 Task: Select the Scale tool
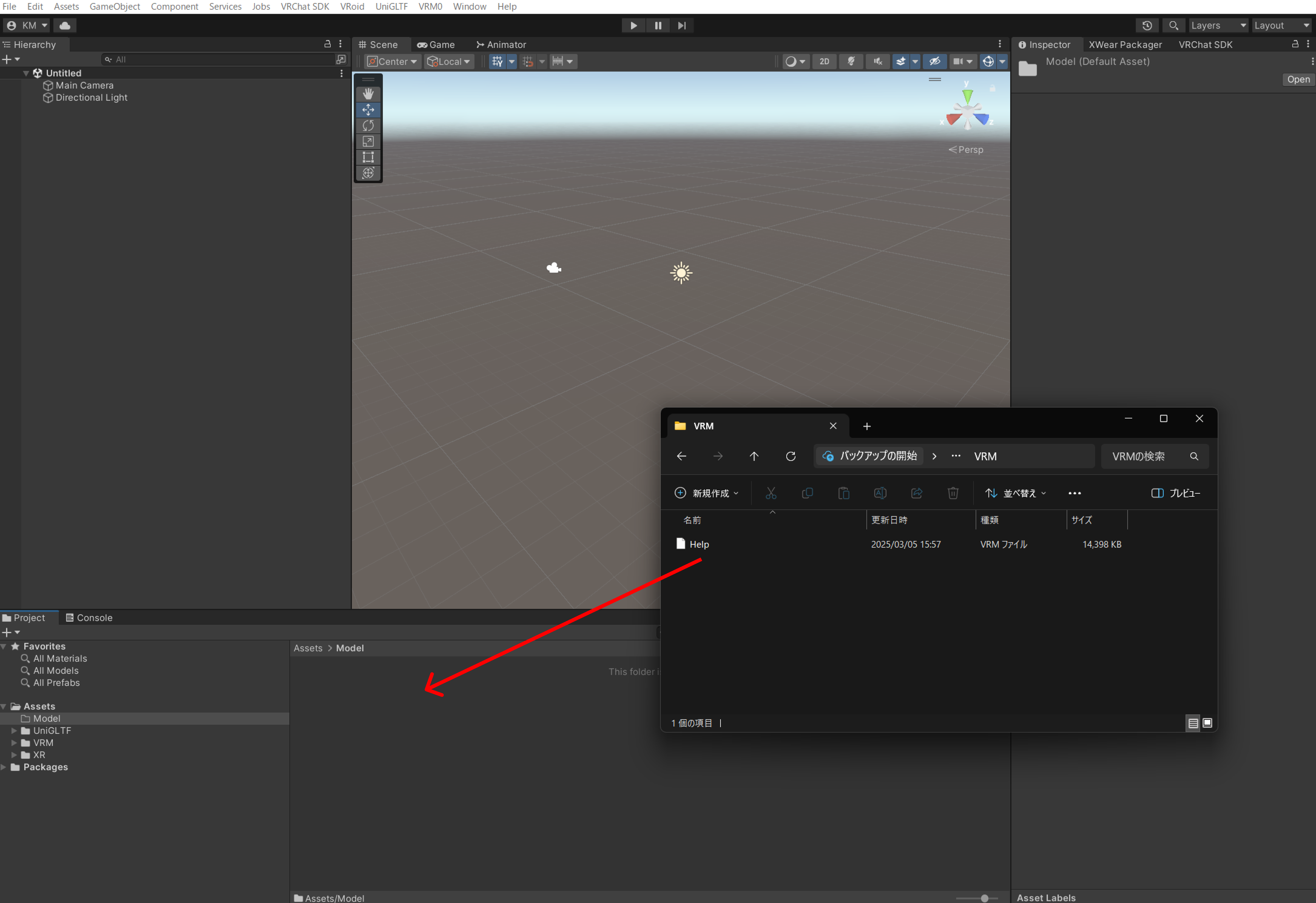(x=368, y=141)
